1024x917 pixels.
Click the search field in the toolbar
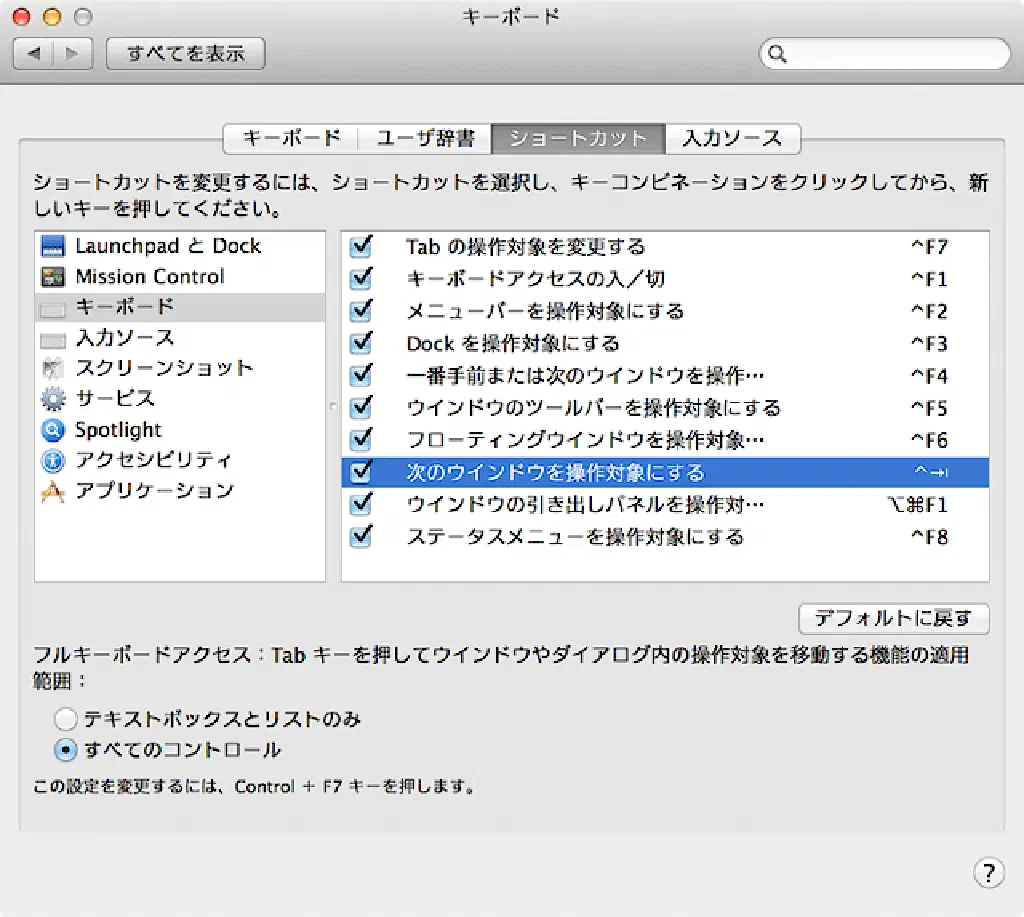890,54
